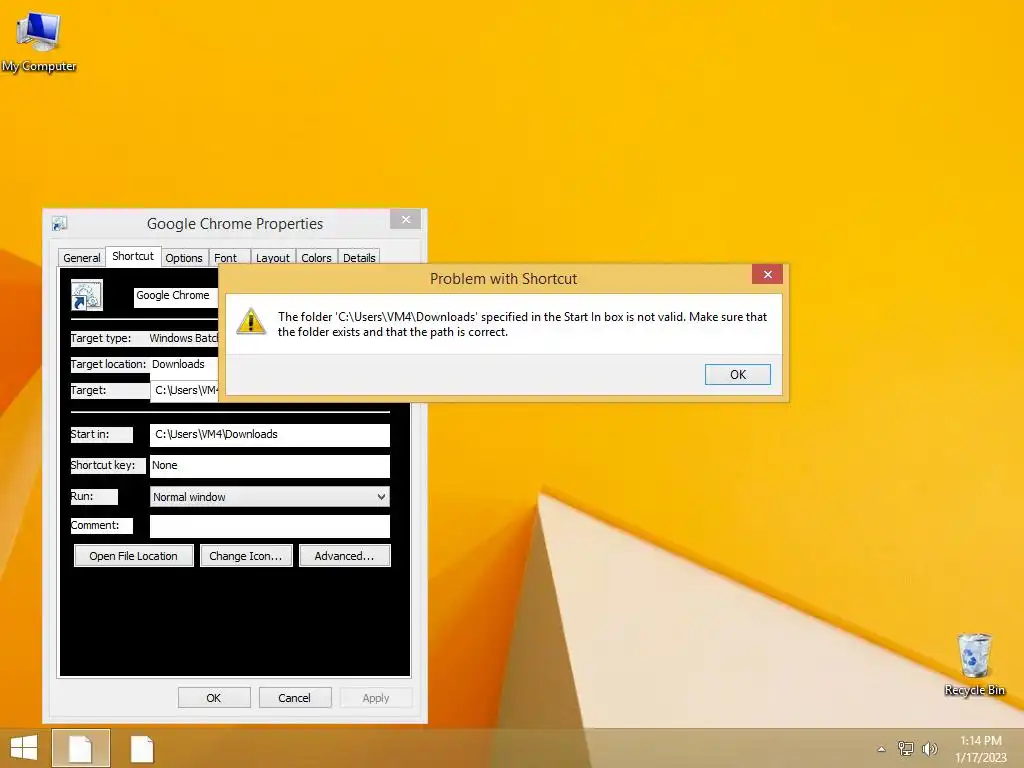Open the volume speaker tray icon
The width and height of the screenshot is (1024, 768).
pos(929,748)
